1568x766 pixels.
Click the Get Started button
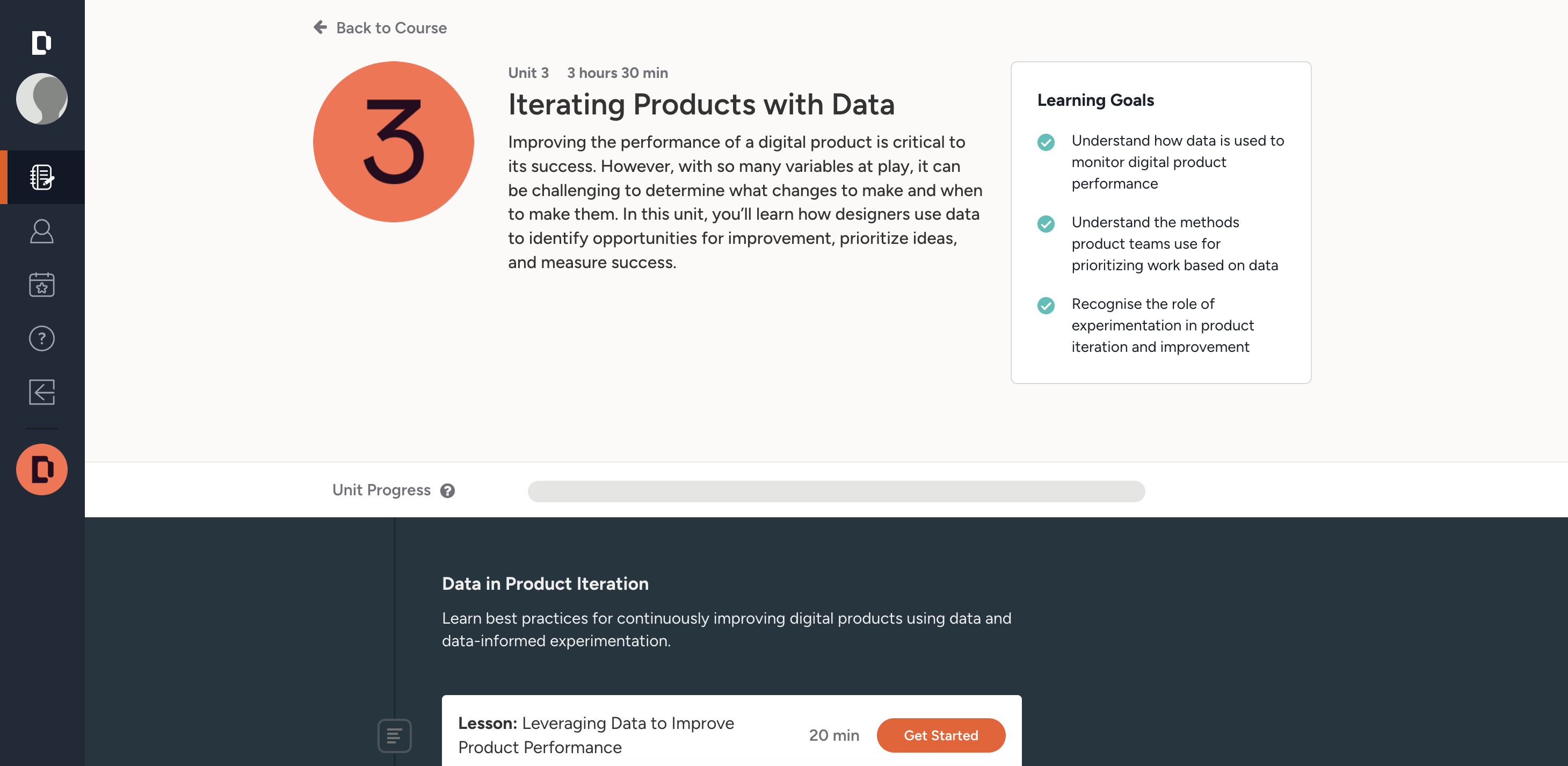pos(940,735)
